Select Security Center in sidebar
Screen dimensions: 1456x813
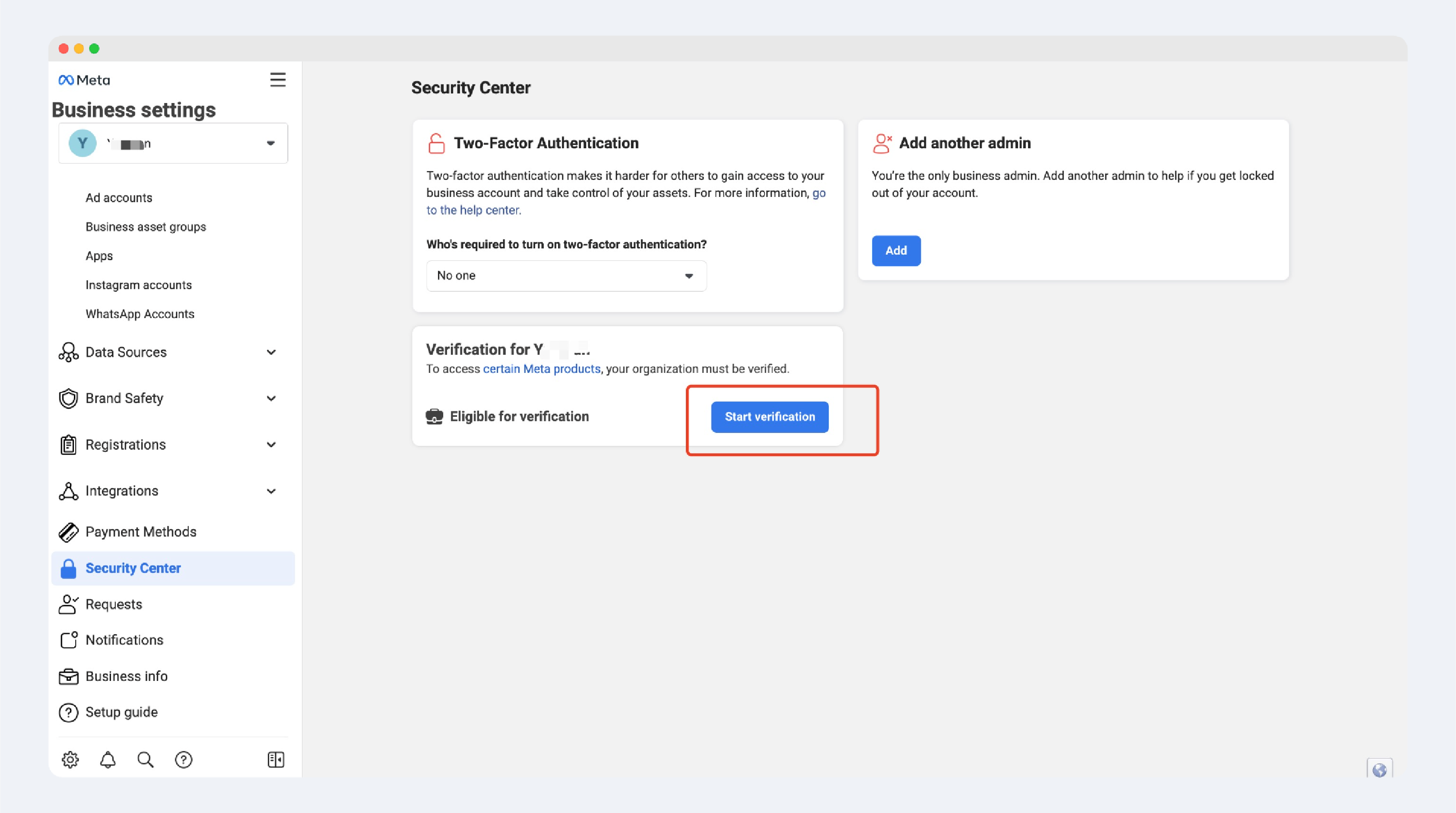pos(133,568)
